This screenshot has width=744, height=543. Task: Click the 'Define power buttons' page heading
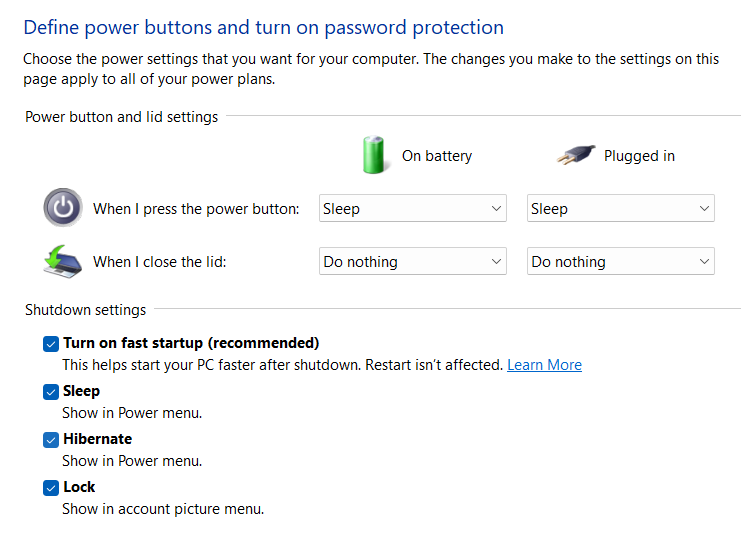click(263, 27)
